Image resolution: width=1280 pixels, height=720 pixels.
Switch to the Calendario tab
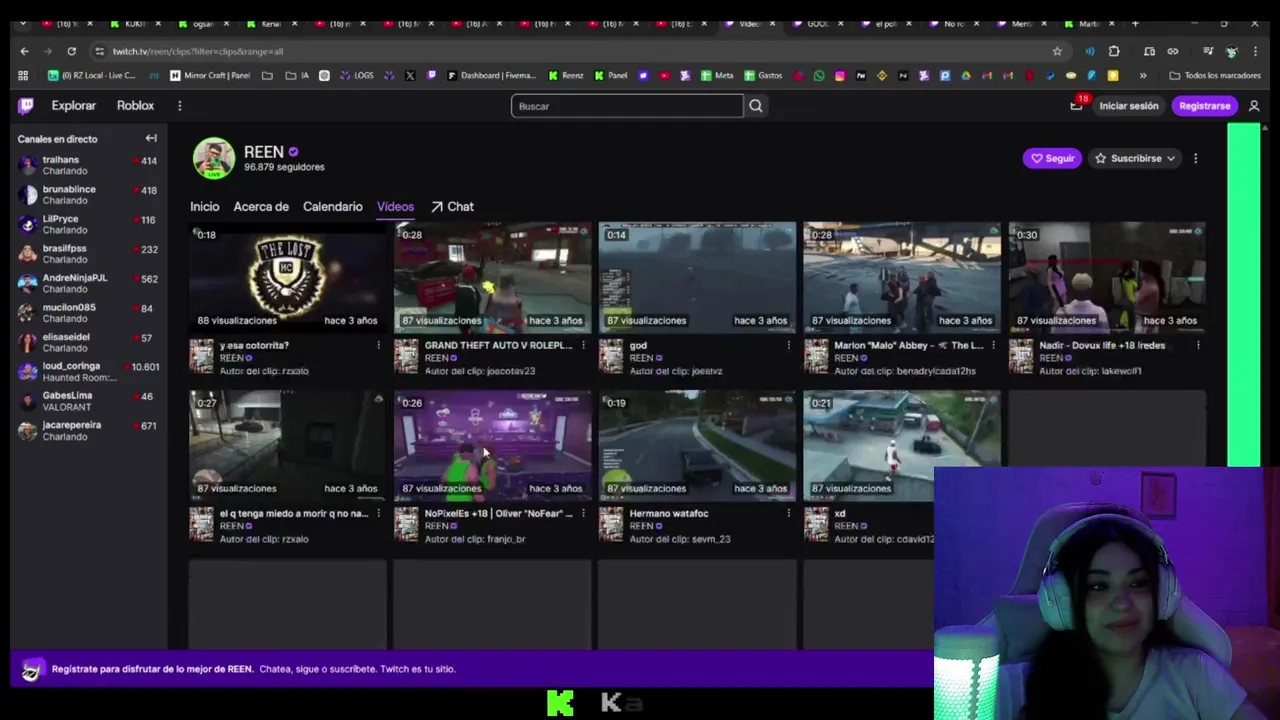pyautogui.click(x=333, y=207)
